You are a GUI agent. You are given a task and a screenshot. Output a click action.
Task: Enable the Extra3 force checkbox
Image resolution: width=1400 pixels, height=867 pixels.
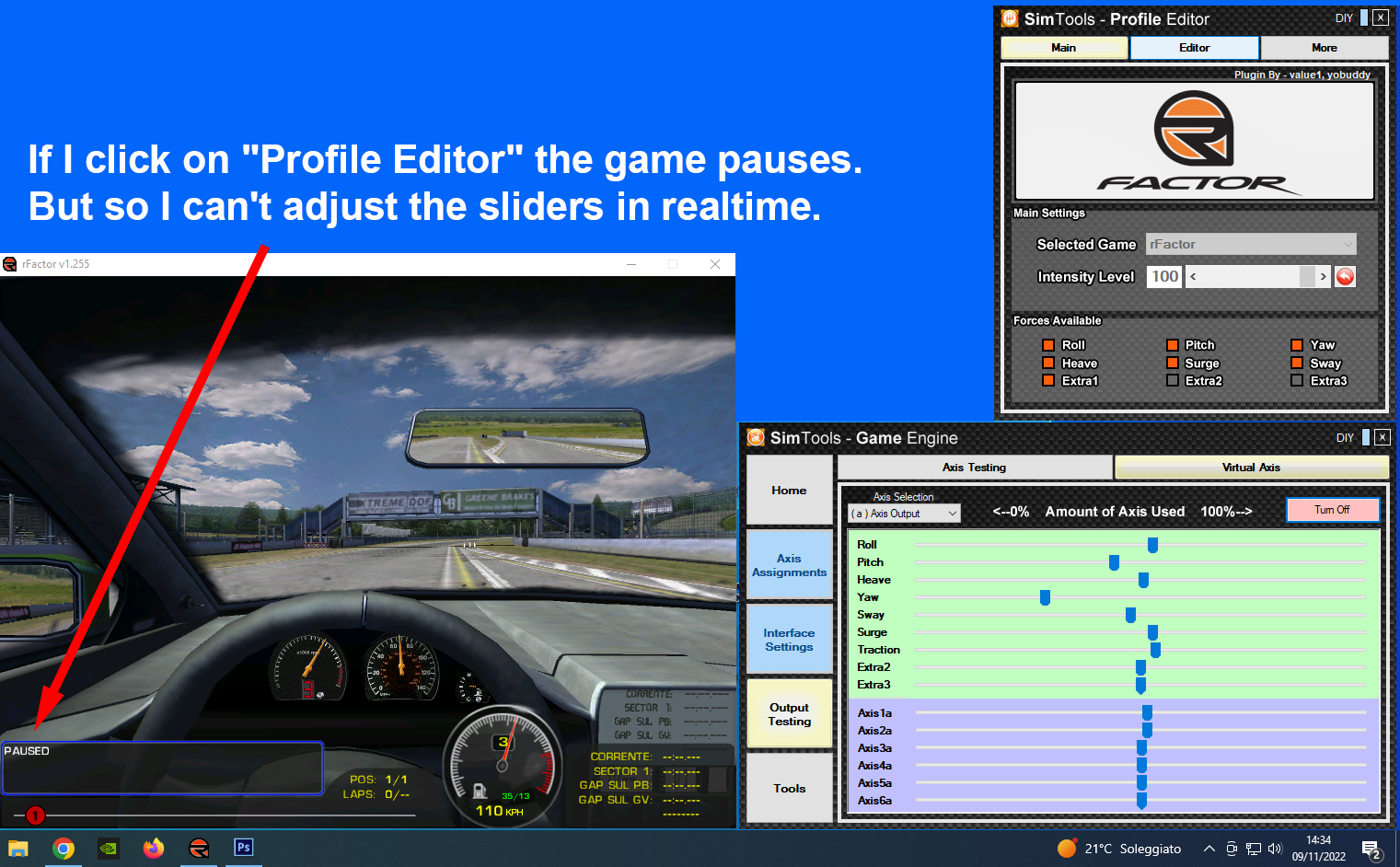point(1297,380)
